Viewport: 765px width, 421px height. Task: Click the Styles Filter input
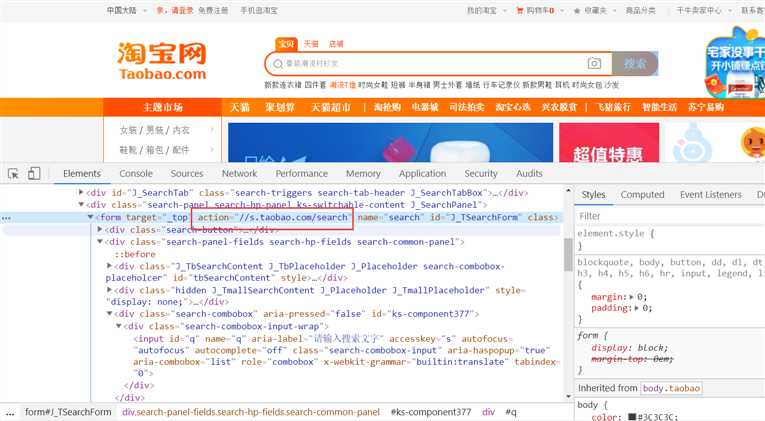point(670,216)
